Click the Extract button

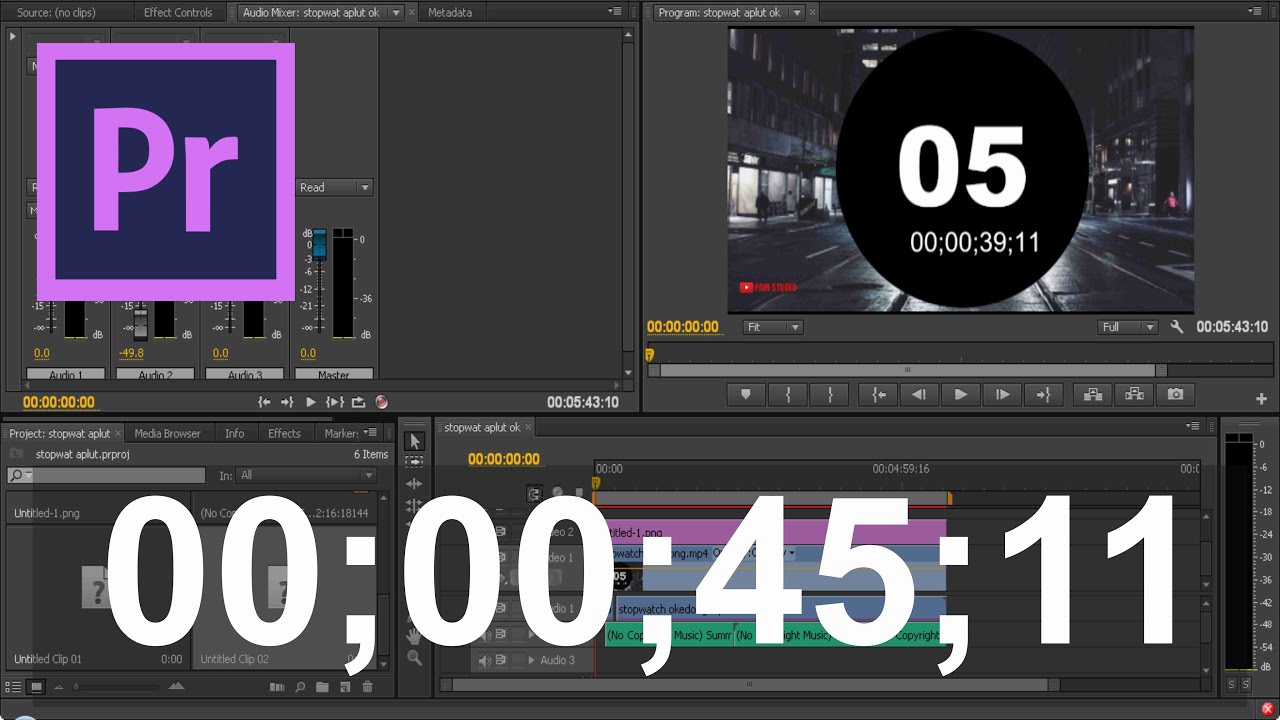tap(1134, 395)
